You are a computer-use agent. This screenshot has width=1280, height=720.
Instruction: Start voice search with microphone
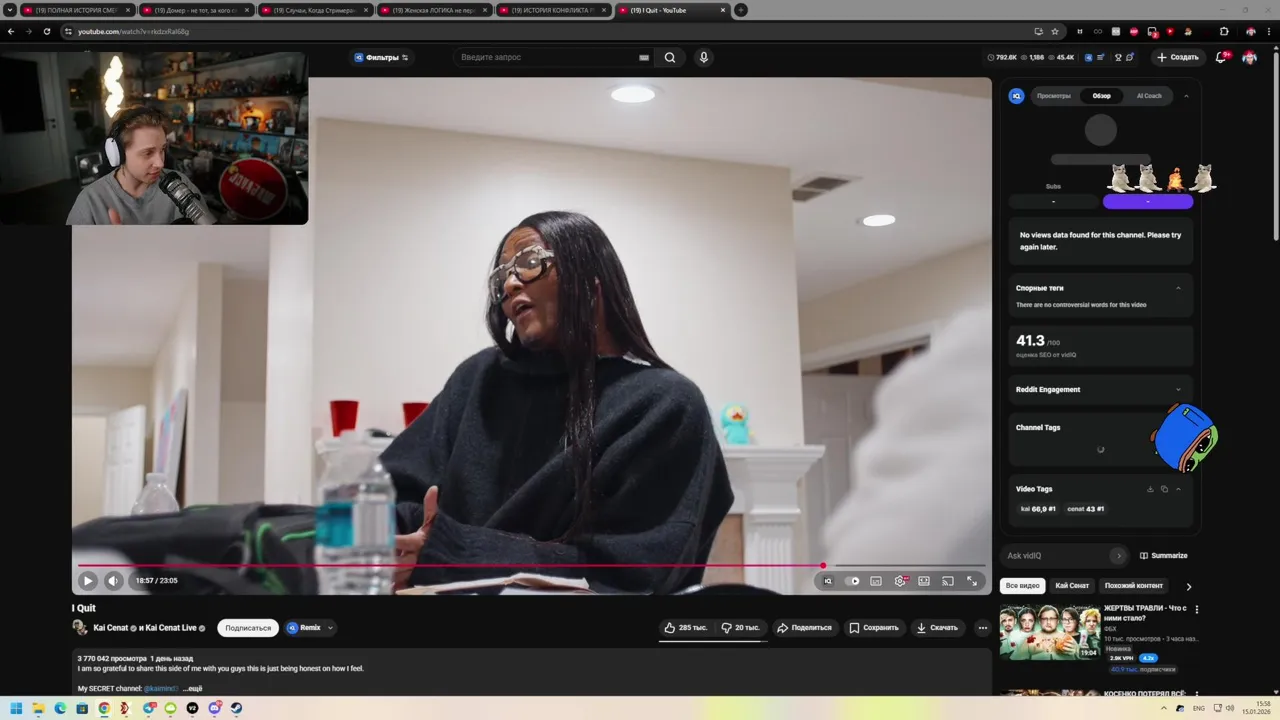tap(704, 57)
